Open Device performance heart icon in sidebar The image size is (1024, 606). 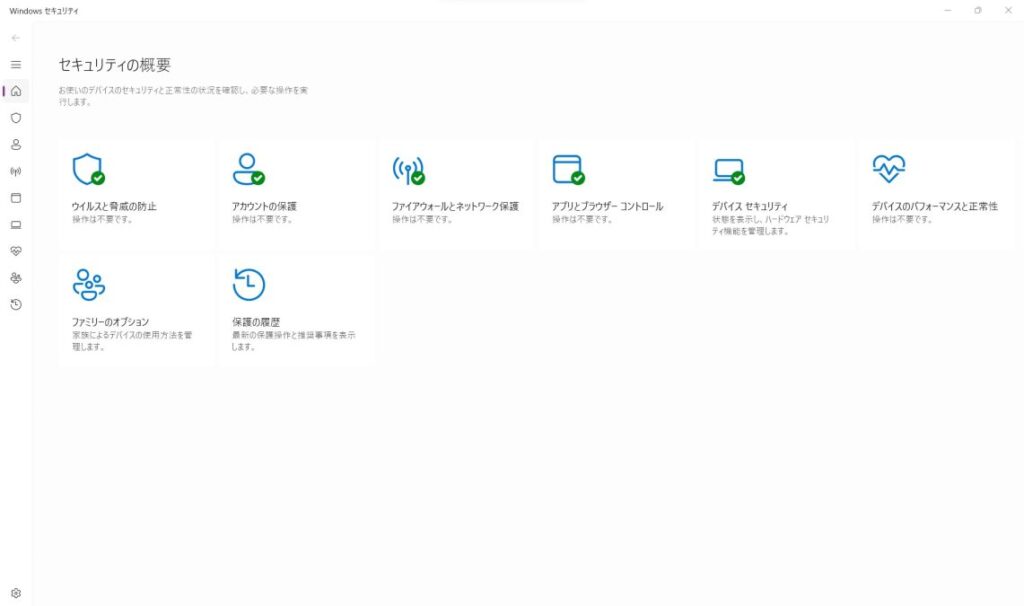point(16,251)
